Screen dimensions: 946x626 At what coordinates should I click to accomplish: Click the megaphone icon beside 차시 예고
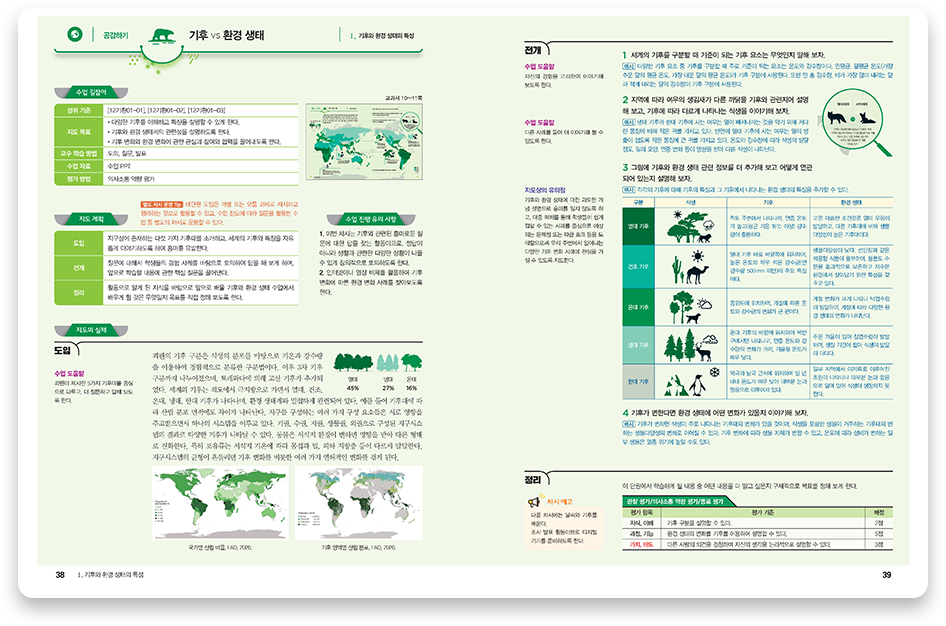tap(535, 501)
